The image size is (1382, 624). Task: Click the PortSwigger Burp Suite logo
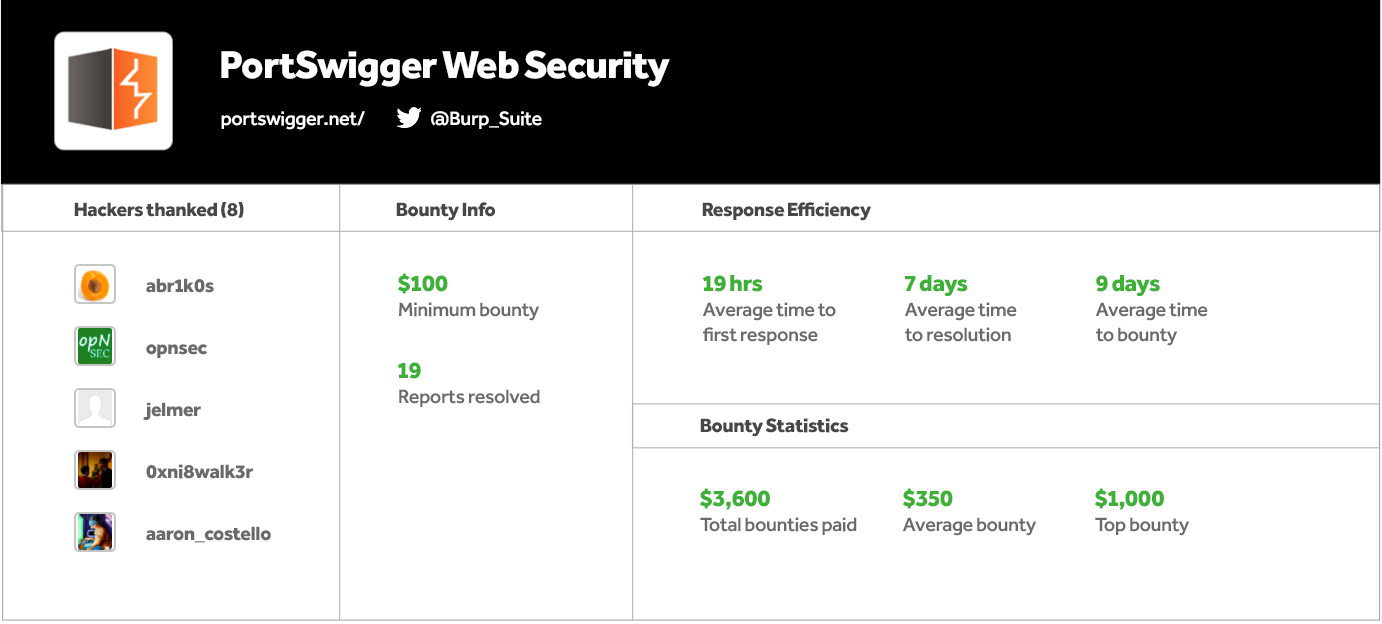(113, 91)
